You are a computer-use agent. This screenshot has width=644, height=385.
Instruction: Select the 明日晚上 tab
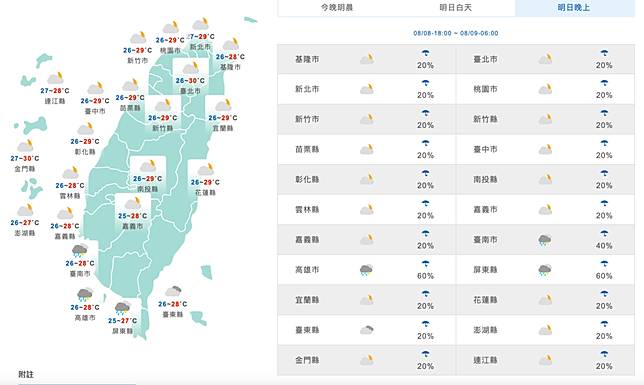coord(574,7)
